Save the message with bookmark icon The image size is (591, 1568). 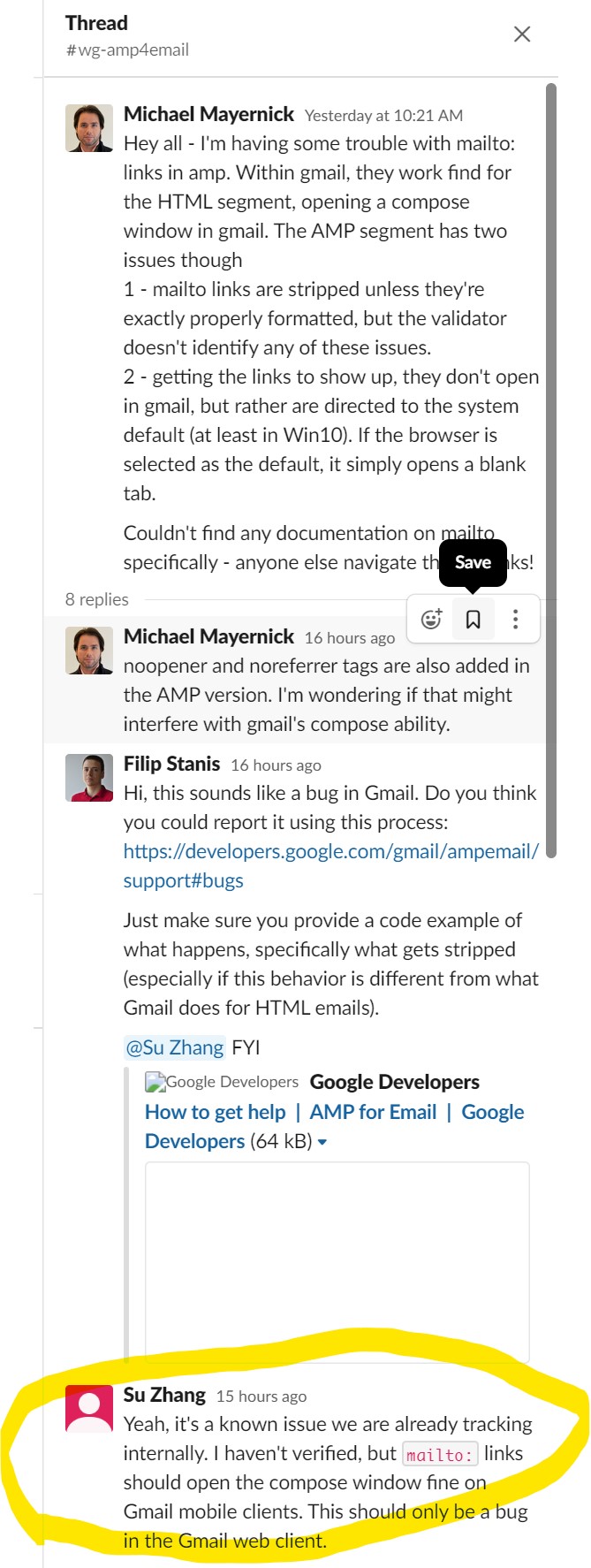(x=474, y=620)
